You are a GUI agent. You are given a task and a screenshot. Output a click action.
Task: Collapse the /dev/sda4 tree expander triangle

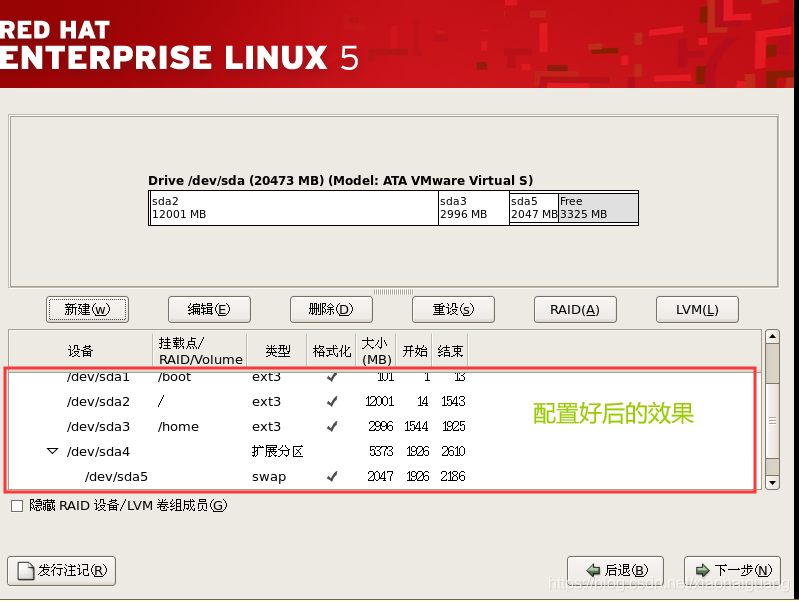point(52,451)
